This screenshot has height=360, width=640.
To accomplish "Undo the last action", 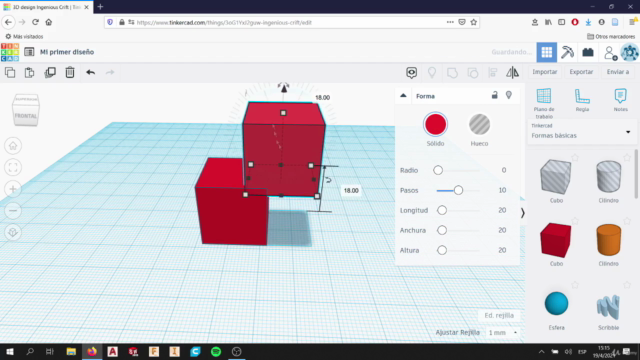I will 91,73.
